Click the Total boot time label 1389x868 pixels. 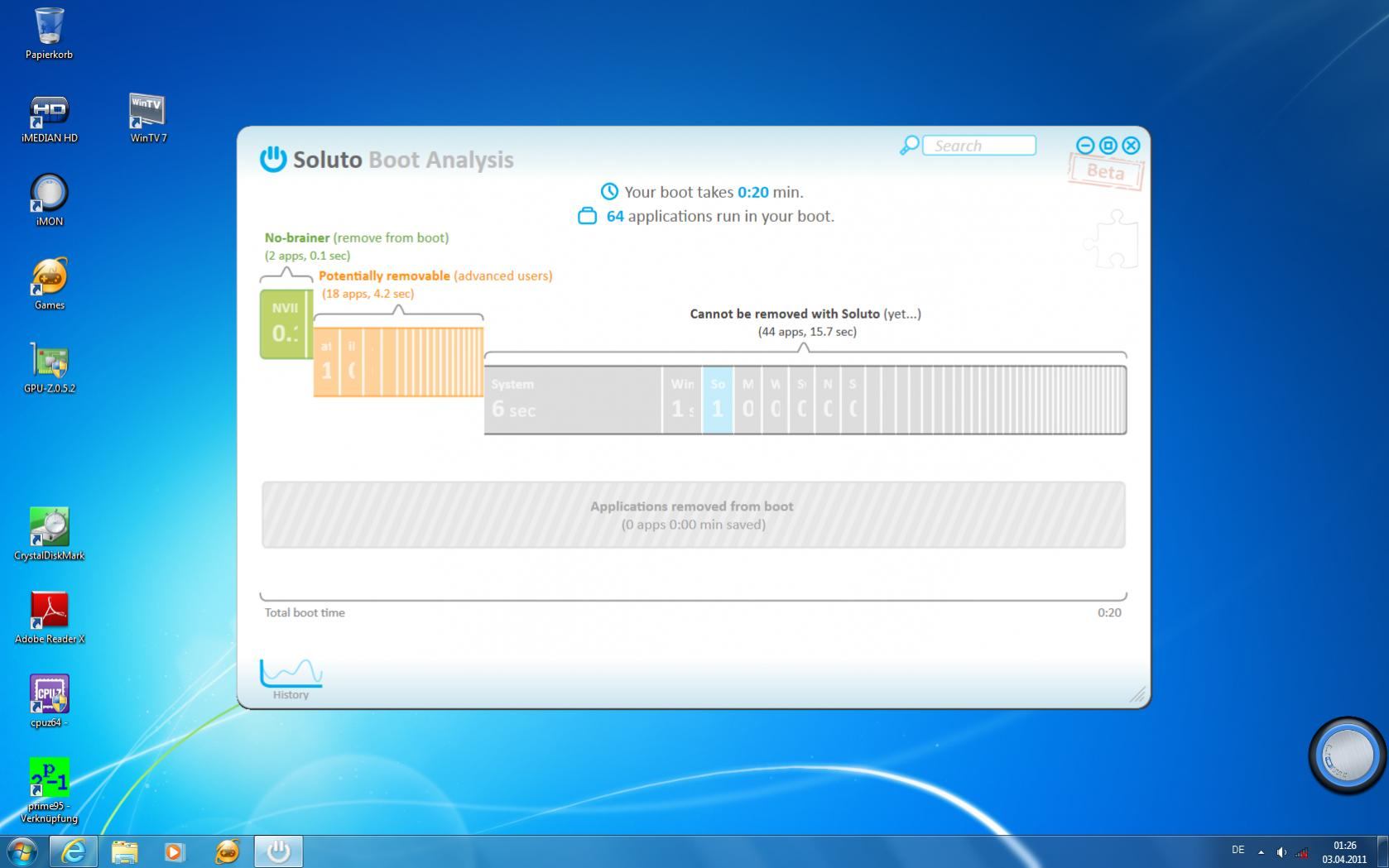(x=305, y=612)
